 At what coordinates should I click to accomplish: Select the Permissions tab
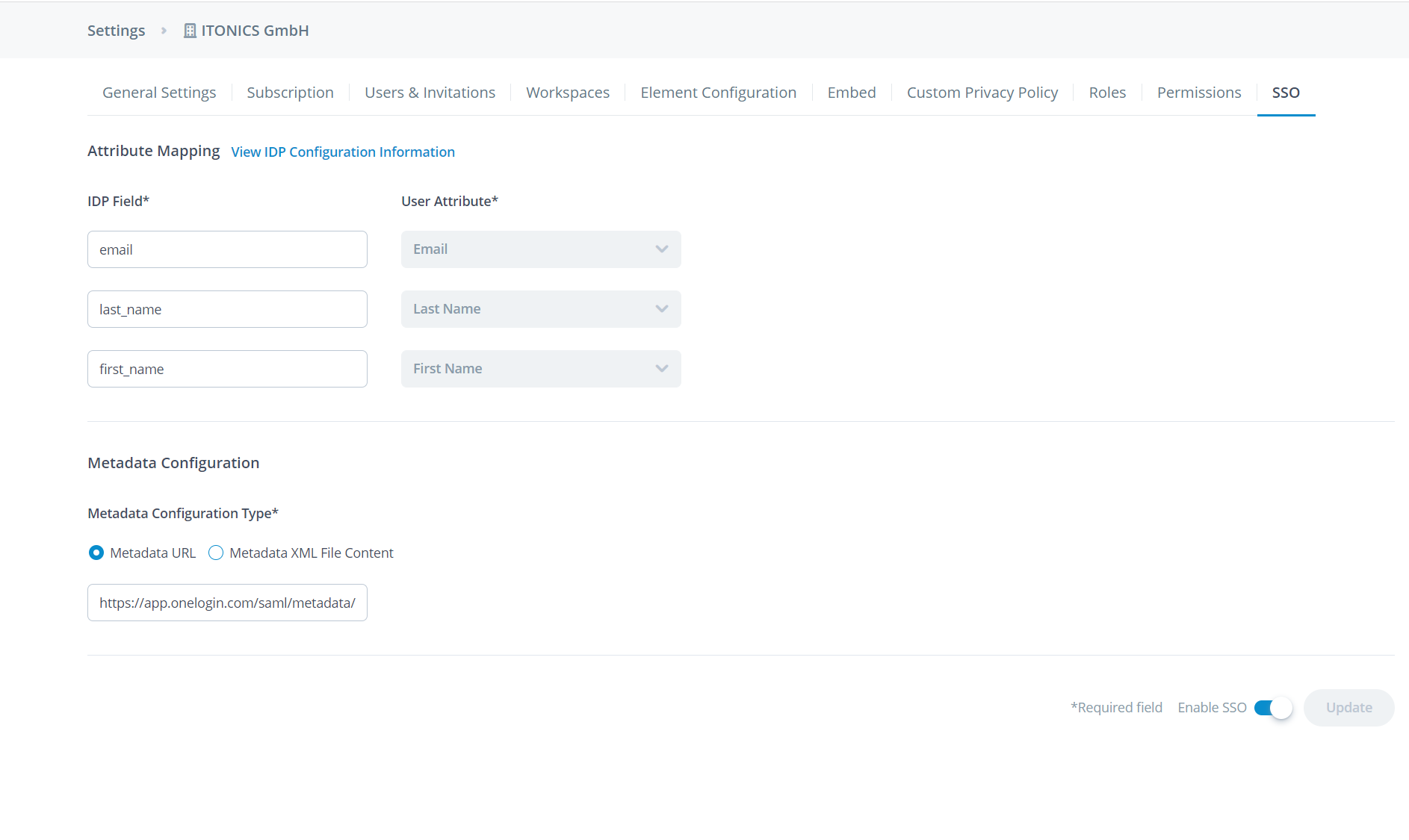click(x=1198, y=92)
